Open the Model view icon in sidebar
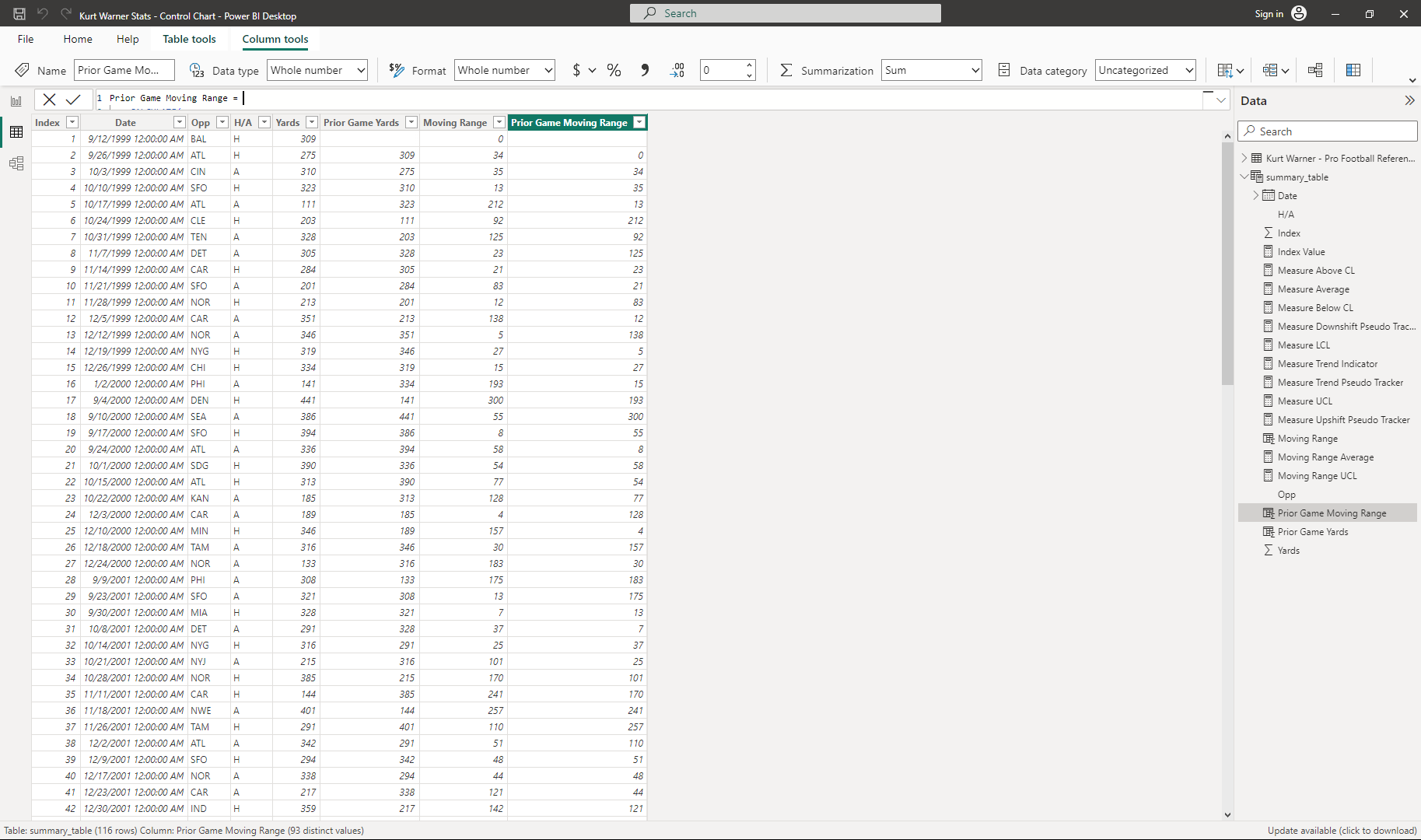 pyautogui.click(x=16, y=163)
